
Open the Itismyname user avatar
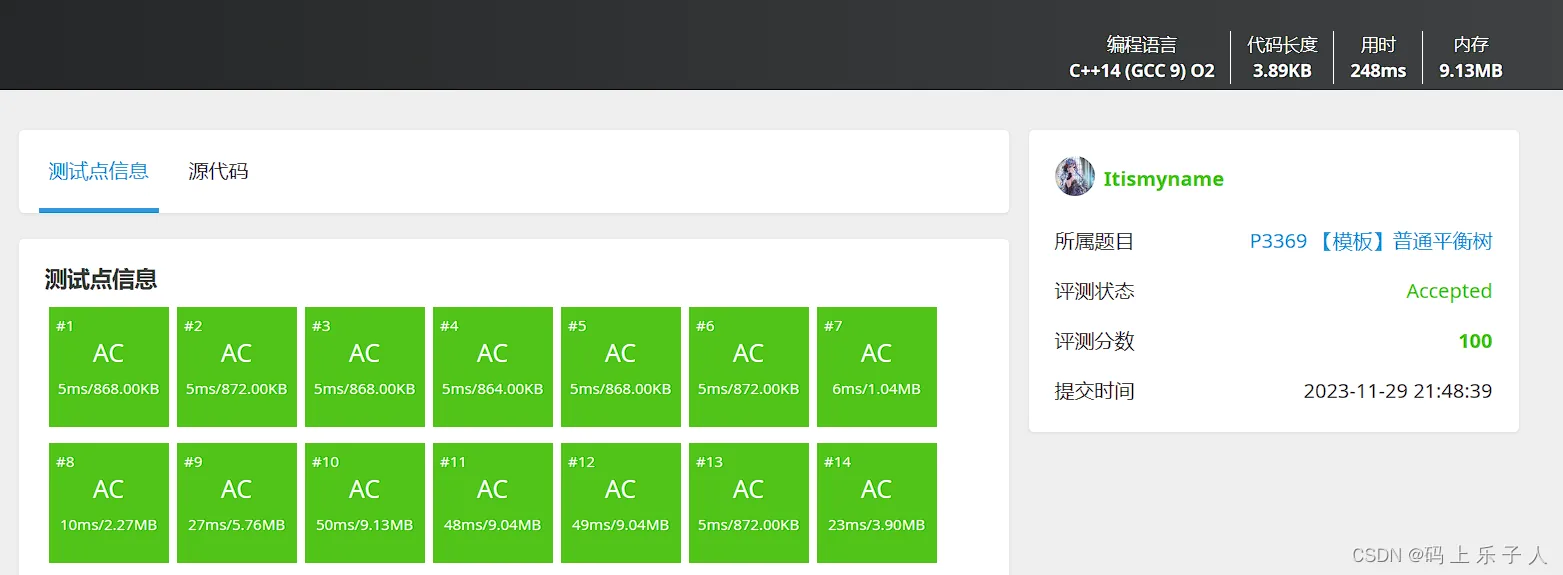[x=1074, y=177]
